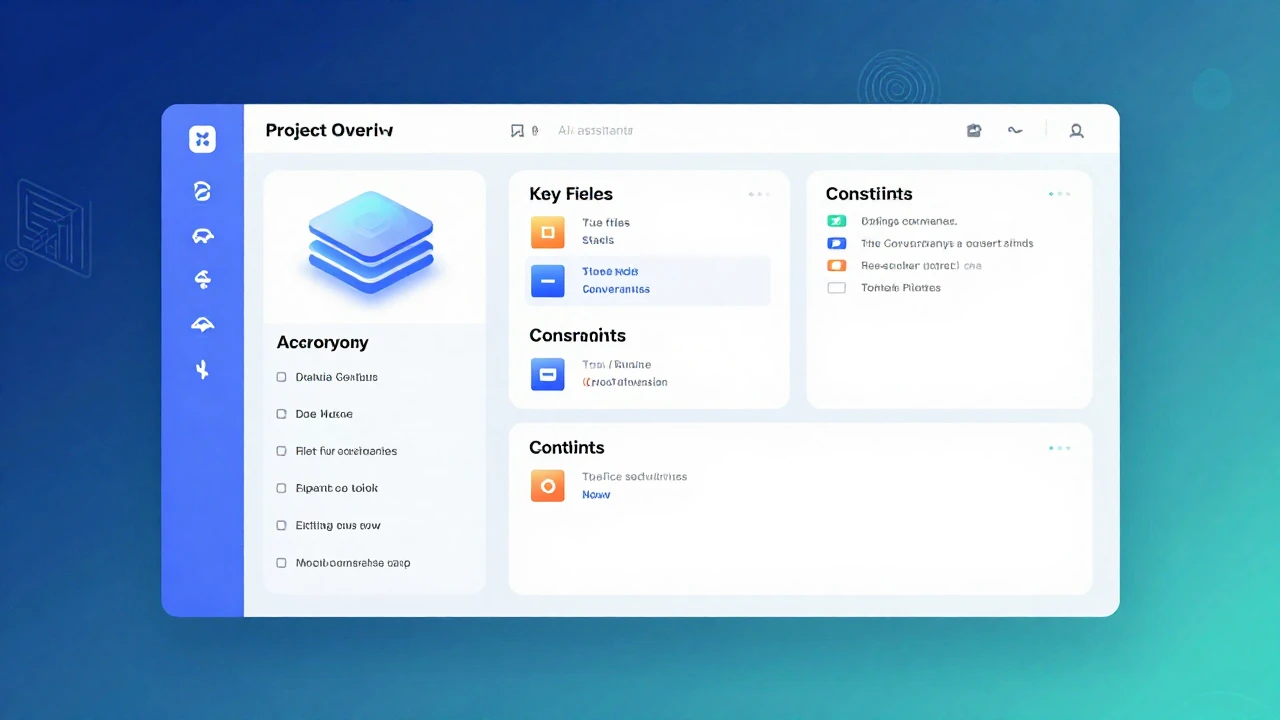Open the share folder icon in header

974,130
